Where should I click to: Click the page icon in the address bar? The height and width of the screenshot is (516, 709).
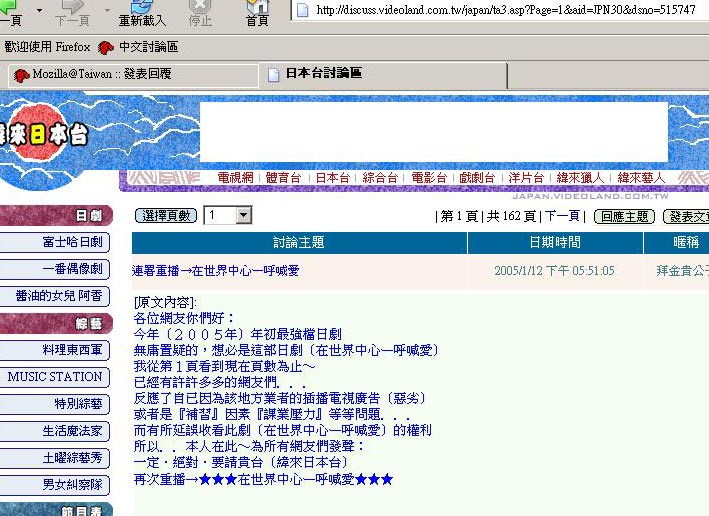[x=303, y=10]
